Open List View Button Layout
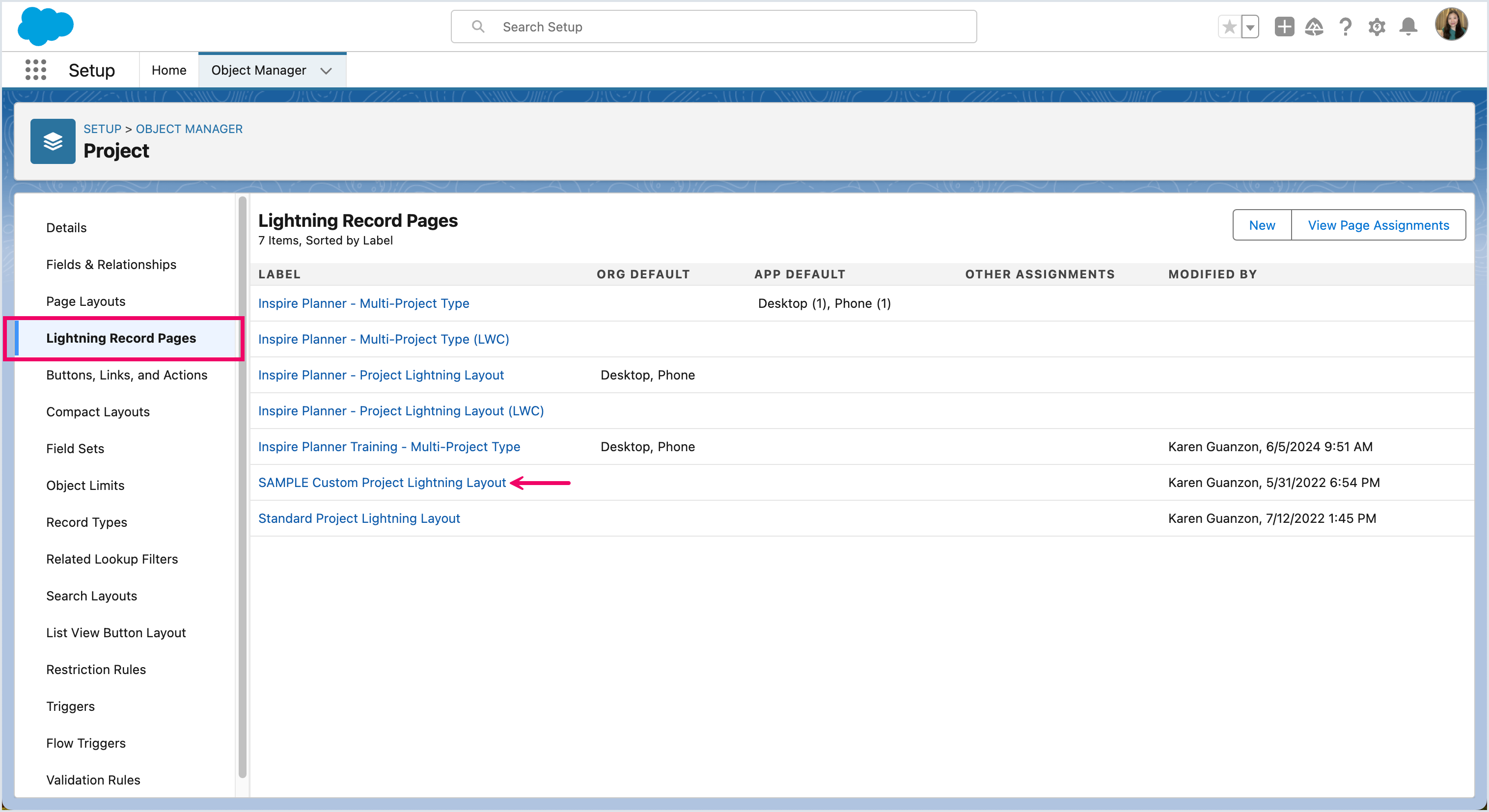1489x812 pixels. 115,633
